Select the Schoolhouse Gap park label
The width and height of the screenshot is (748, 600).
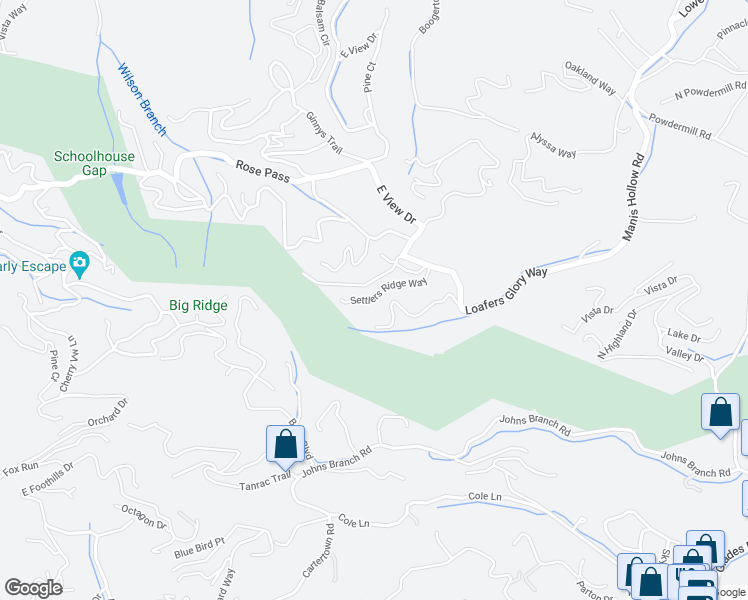pos(94,163)
